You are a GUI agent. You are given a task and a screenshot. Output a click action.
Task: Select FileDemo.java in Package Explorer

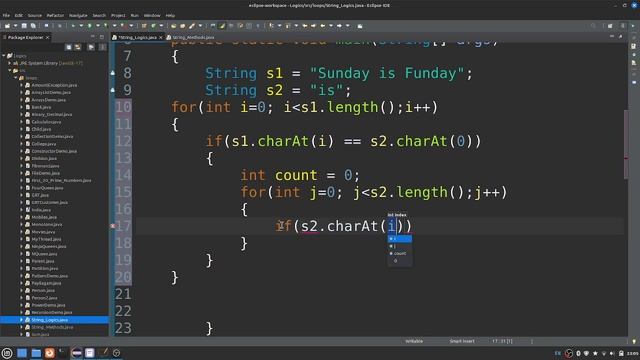point(45,173)
